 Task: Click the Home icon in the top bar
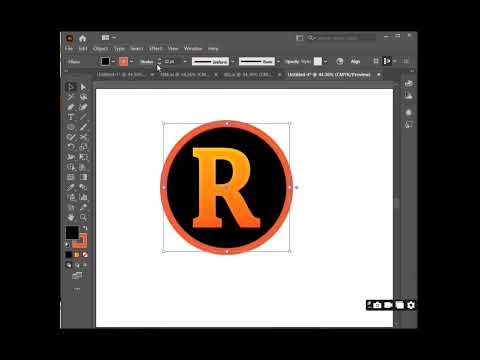[x=82, y=38]
